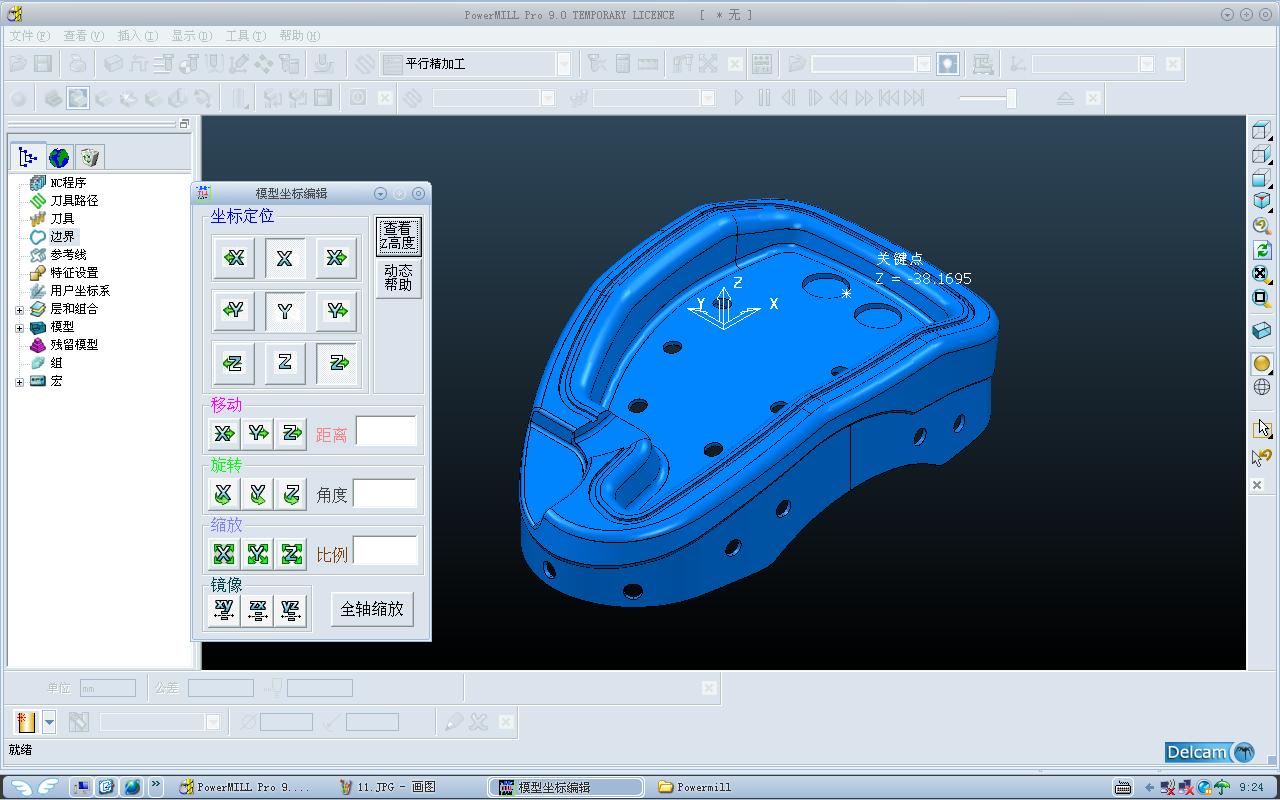The height and width of the screenshot is (800, 1280).
Task: Open the Powermill folder taskbar button
Action: (695, 787)
